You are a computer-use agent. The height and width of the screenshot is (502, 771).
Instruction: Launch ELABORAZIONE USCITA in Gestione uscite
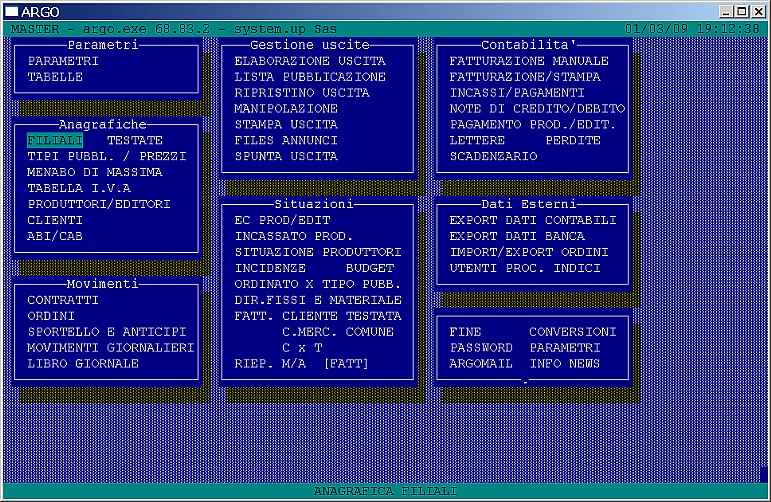(309, 61)
